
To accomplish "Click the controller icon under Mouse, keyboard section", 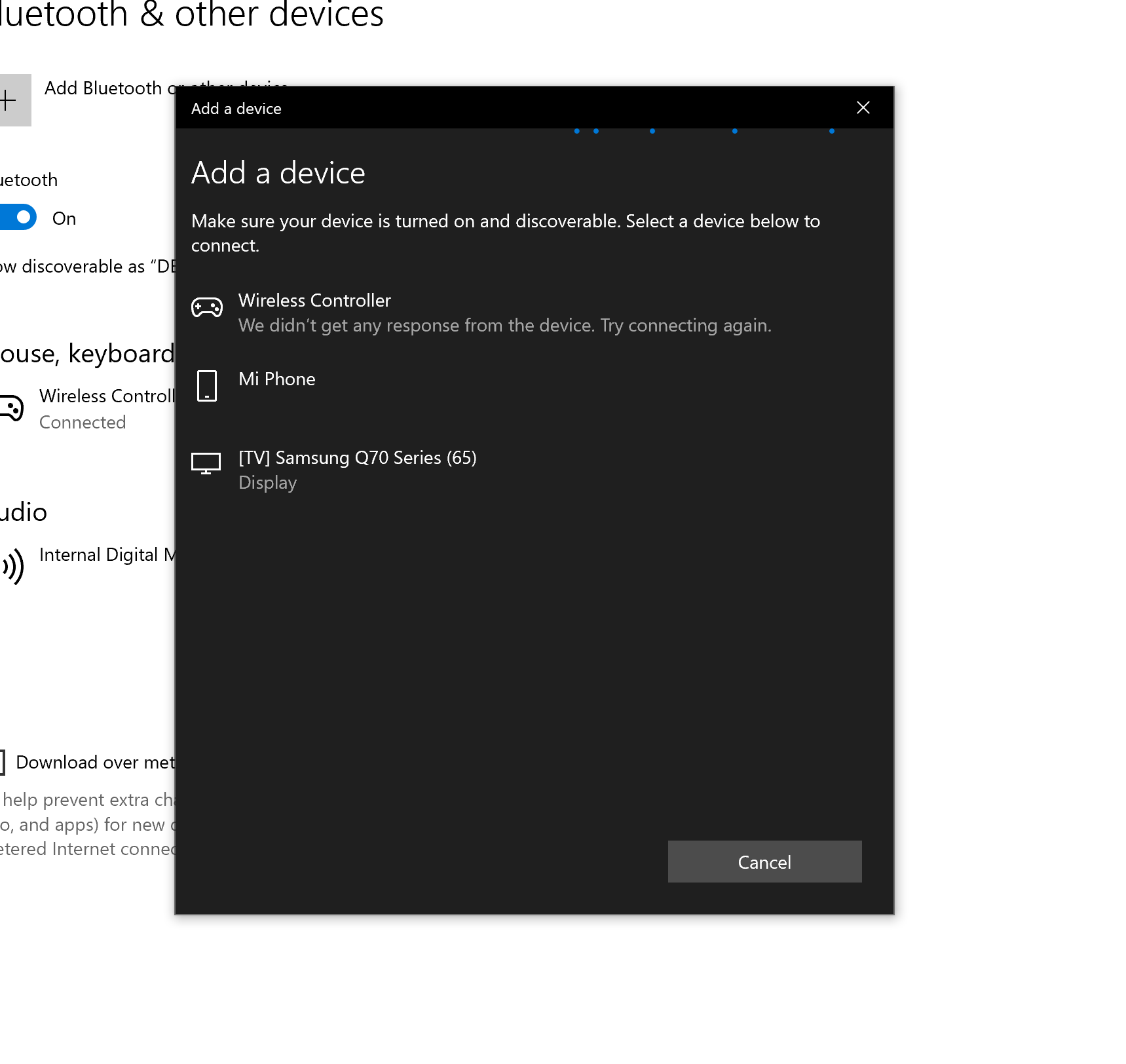I will (x=11, y=408).
